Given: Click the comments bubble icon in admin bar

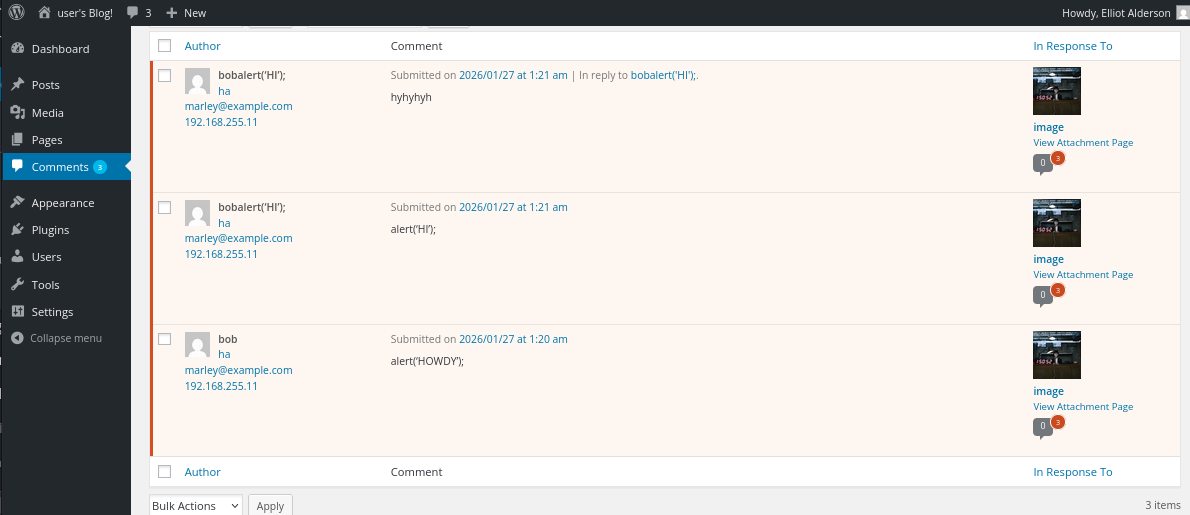Looking at the screenshot, I should 132,13.
